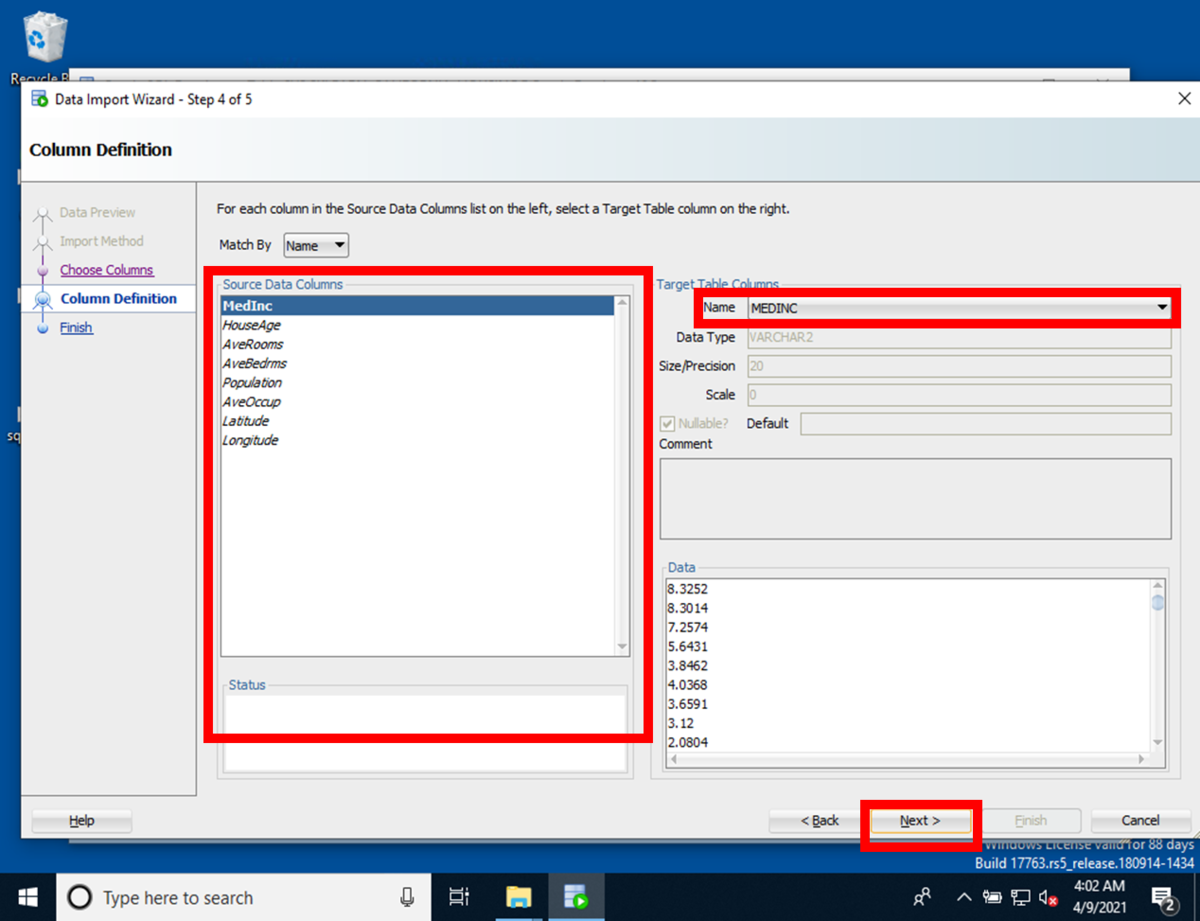Click data value 2.0804
The image size is (1200, 921).
click(x=687, y=742)
